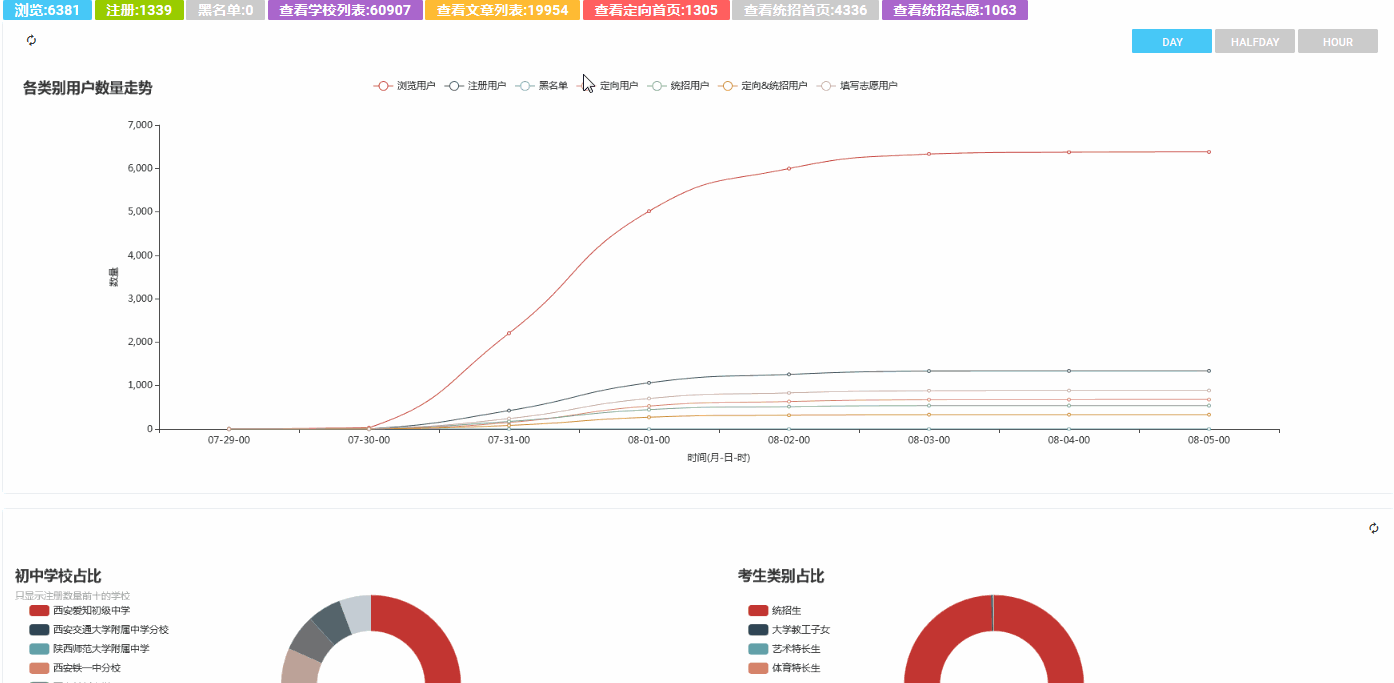
Task: Click the 7,000 y-axis label
Action: pyautogui.click(x=140, y=125)
